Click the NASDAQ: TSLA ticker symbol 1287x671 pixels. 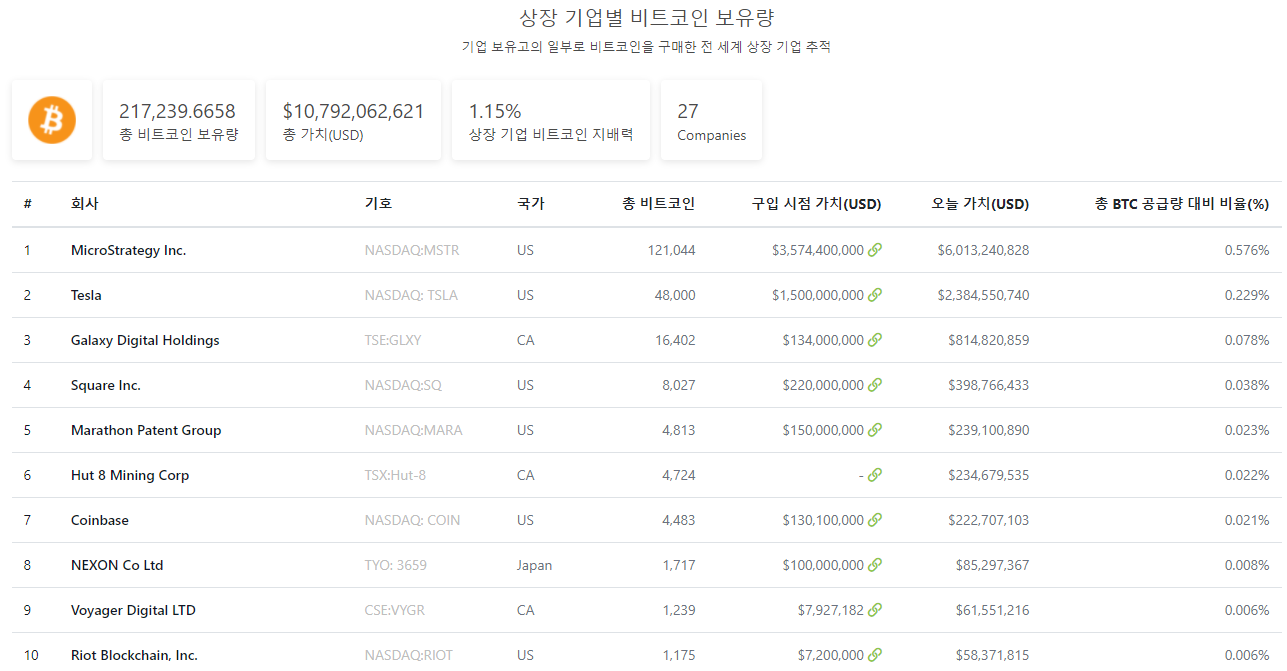point(411,295)
